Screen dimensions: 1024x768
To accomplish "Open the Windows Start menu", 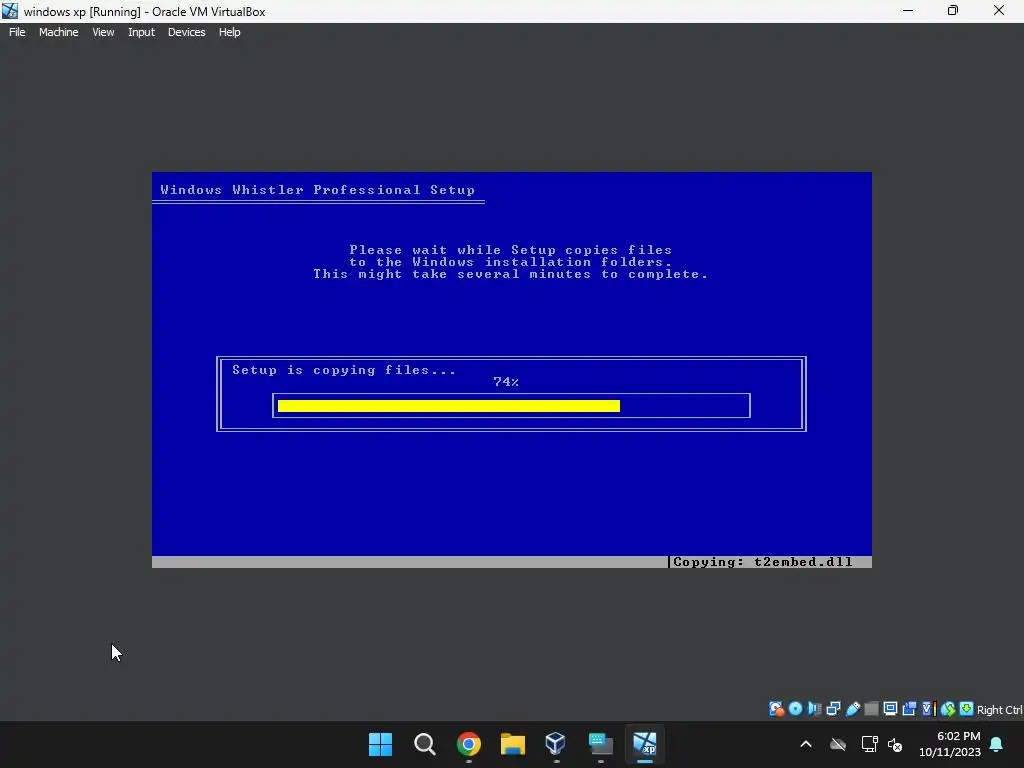I will pyautogui.click(x=381, y=744).
